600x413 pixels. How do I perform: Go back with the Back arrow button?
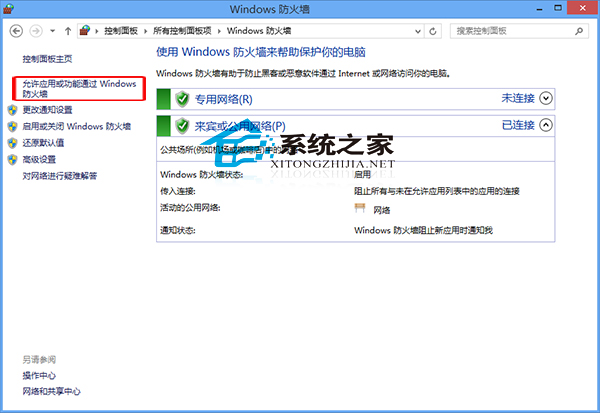tap(16, 31)
